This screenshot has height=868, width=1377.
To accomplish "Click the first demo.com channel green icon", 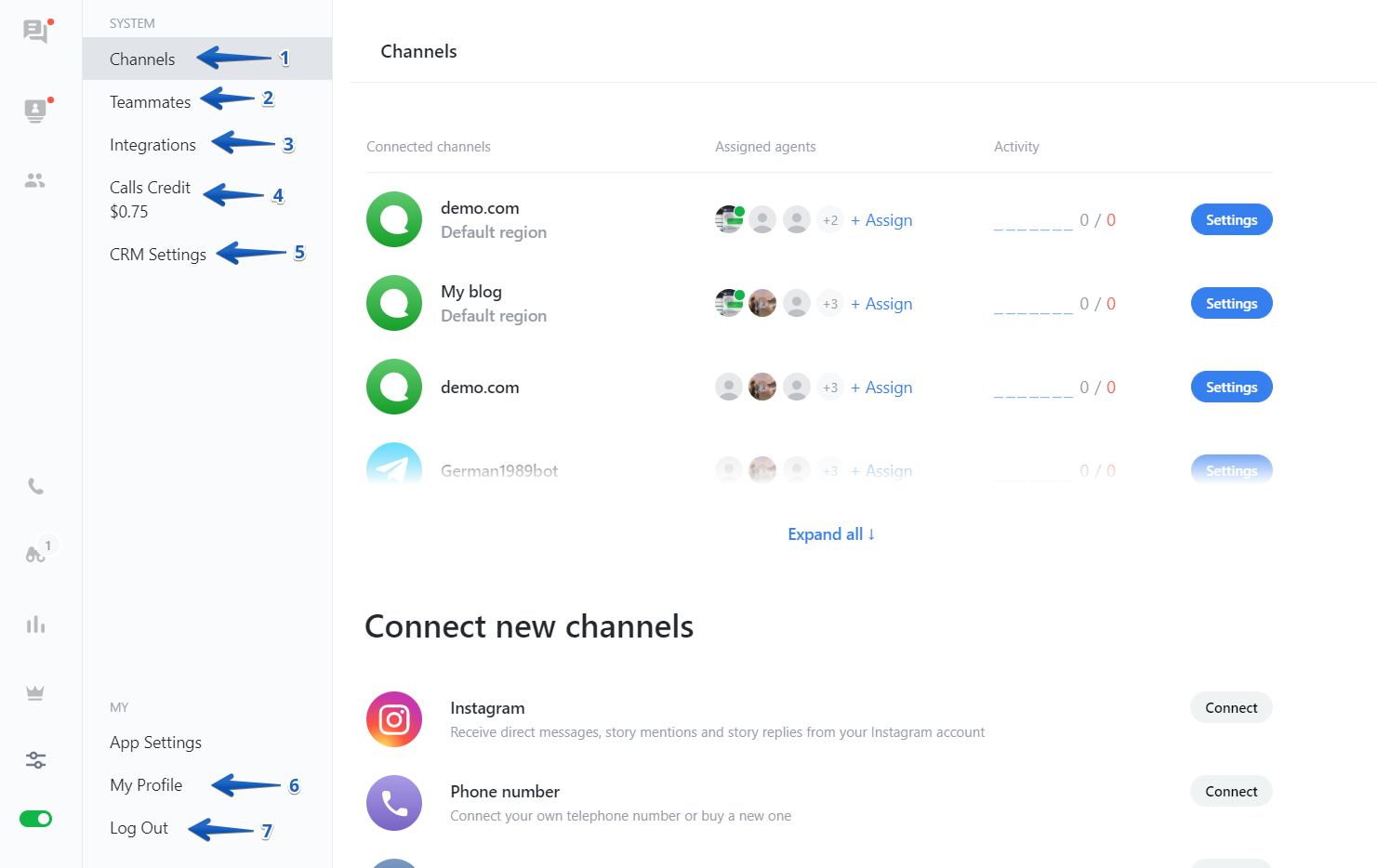I will [x=394, y=219].
